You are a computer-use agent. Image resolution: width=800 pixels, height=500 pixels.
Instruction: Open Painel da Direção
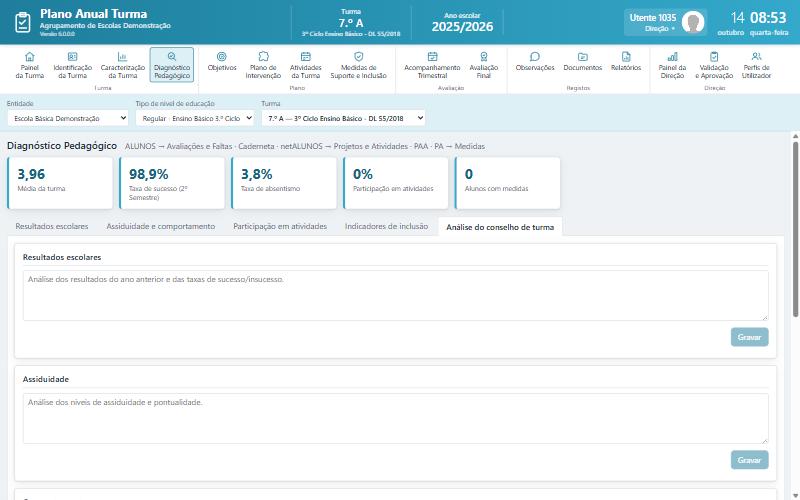point(672,65)
